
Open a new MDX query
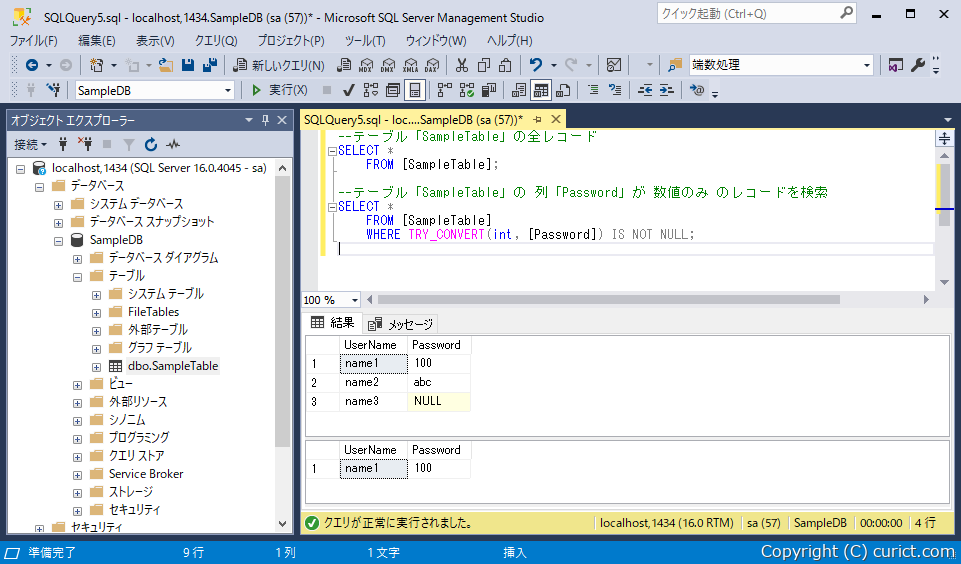pyautogui.click(x=366, y=65)
